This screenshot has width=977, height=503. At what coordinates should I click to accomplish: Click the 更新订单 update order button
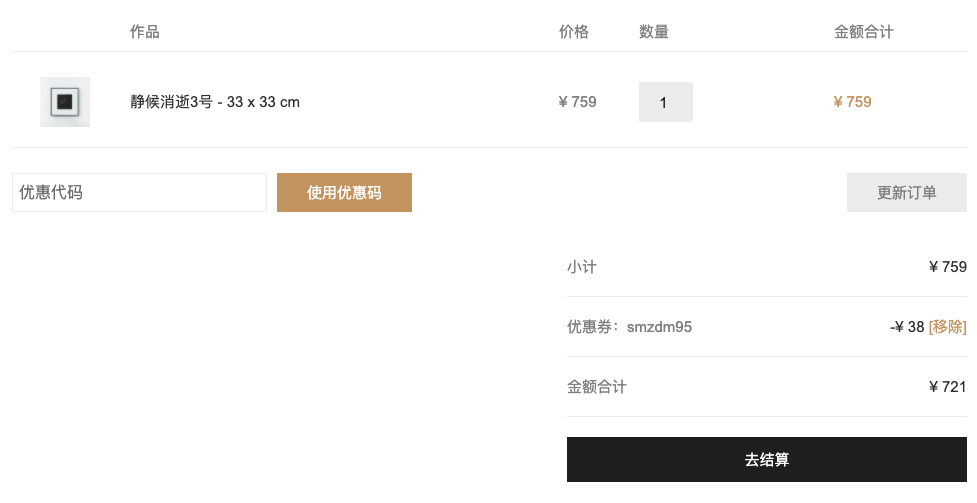907,192
